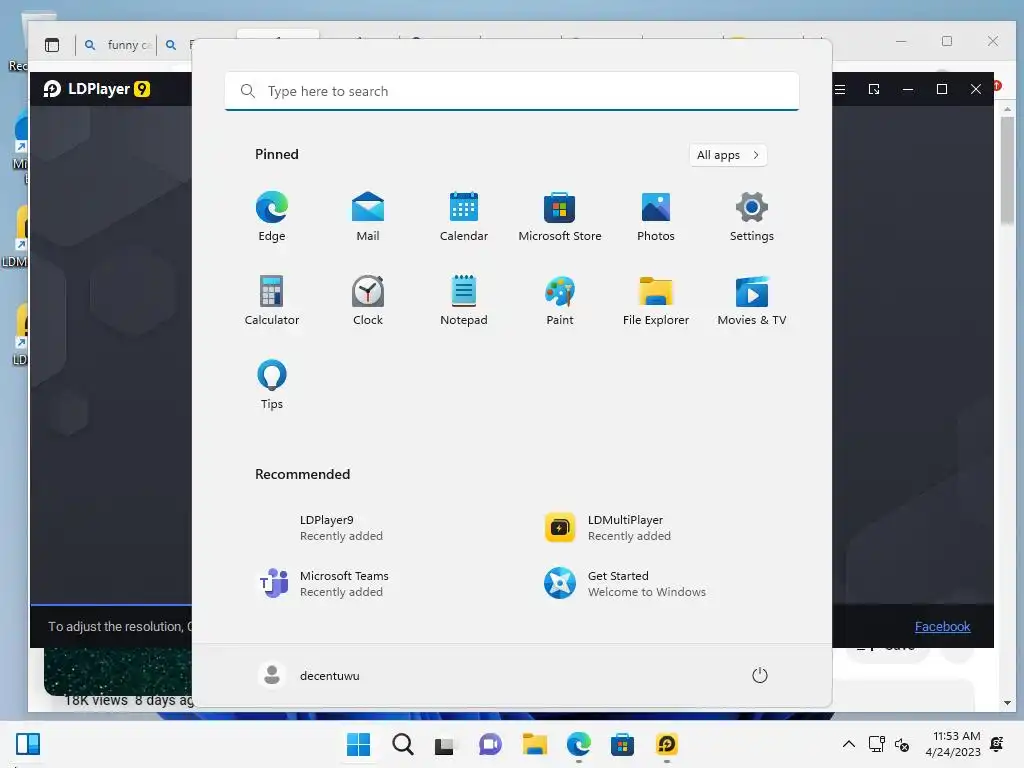
Task: Open the Power options button
Action: [x=760, y=675]
